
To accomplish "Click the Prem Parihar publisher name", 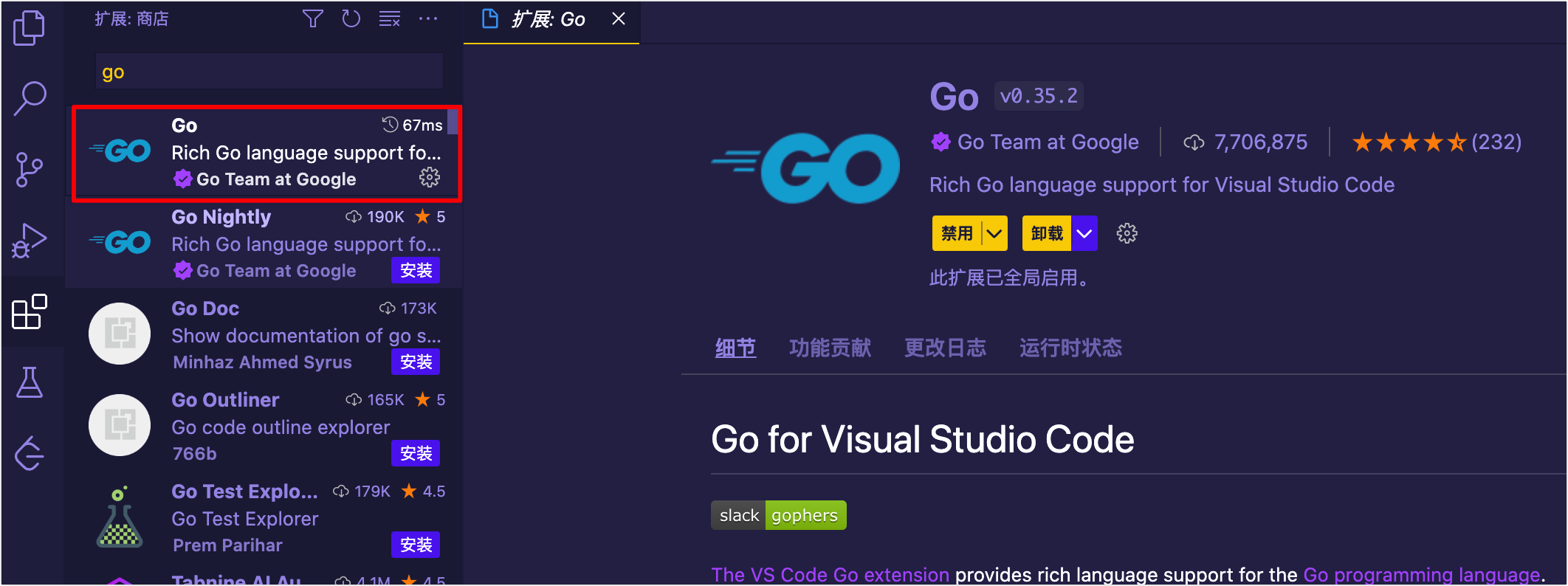I will pyautogui.click(x=227, y=545).
